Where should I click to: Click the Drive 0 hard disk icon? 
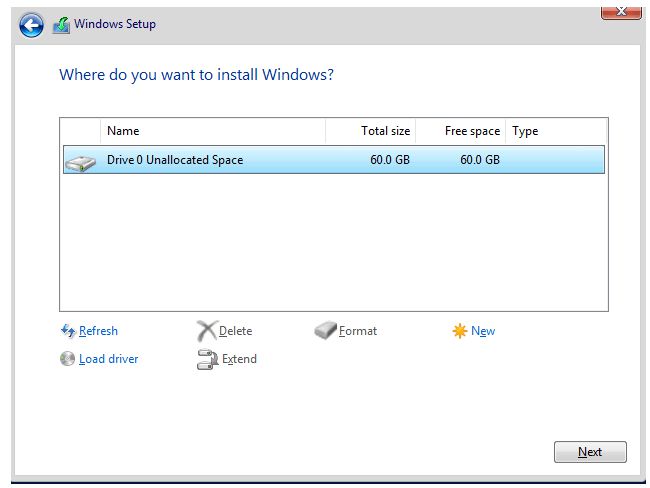point(81,163)
